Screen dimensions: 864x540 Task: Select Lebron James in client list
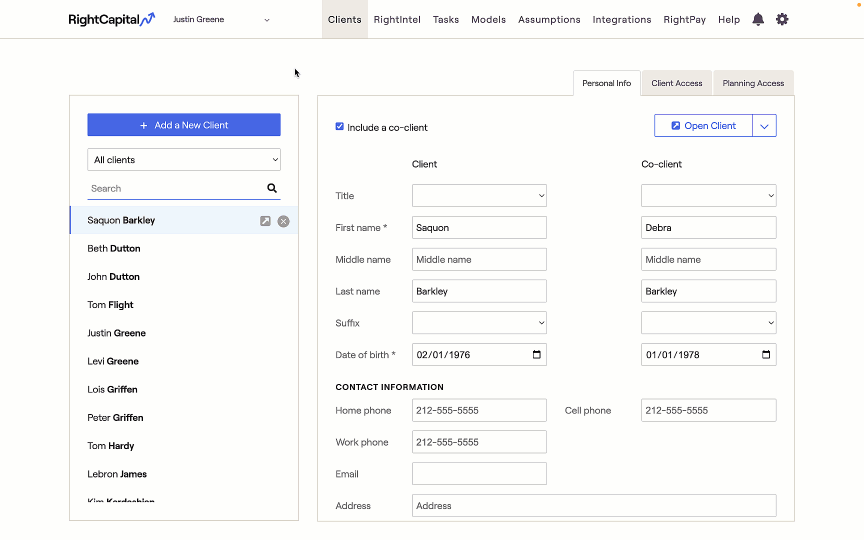click(117, 474)
